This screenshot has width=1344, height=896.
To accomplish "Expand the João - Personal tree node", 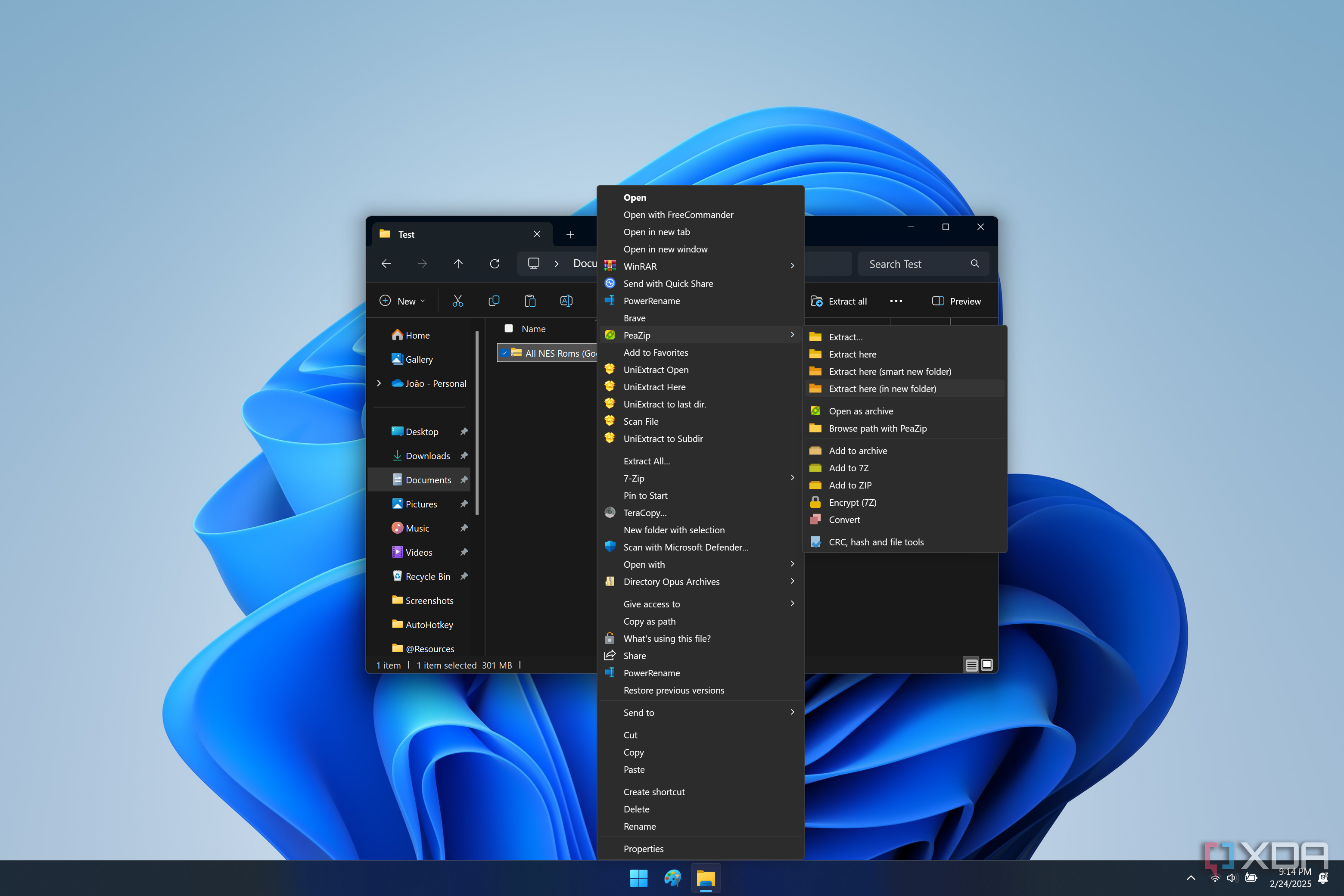I will tap(379, 383).
